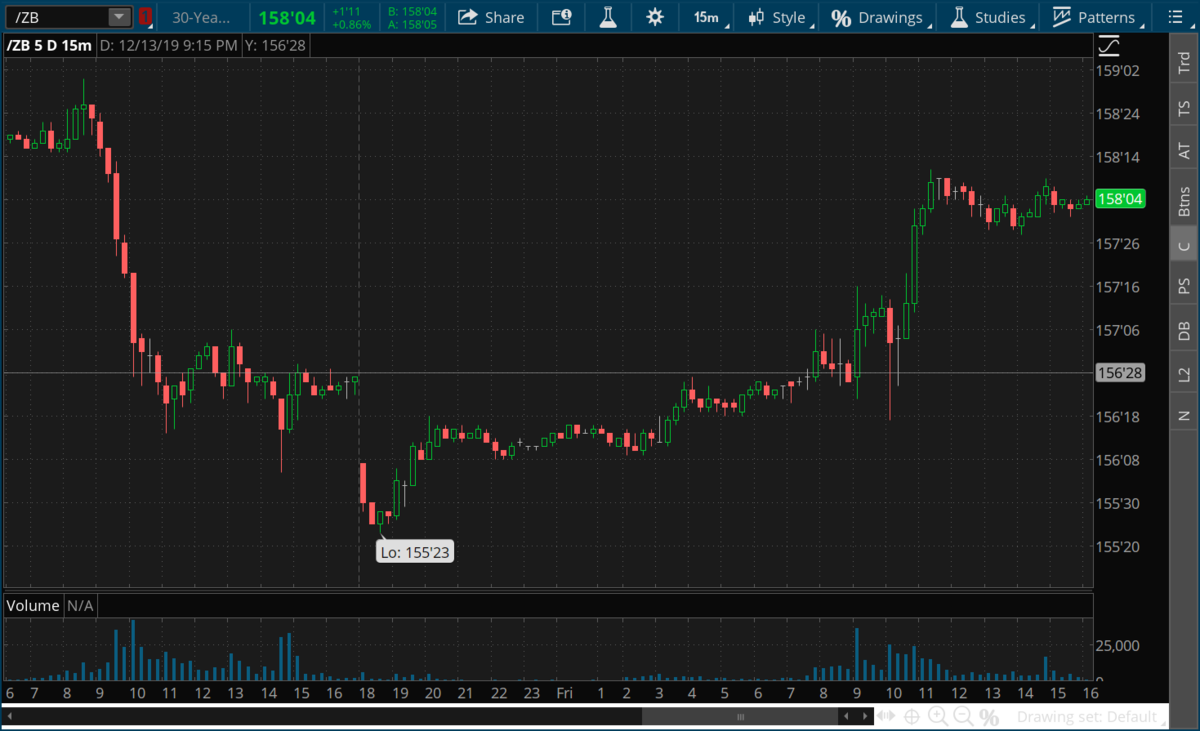This screenshot has width=1200, height=731.
Task: Click the Lo: 155'23 low label
Action: point(415,551)
